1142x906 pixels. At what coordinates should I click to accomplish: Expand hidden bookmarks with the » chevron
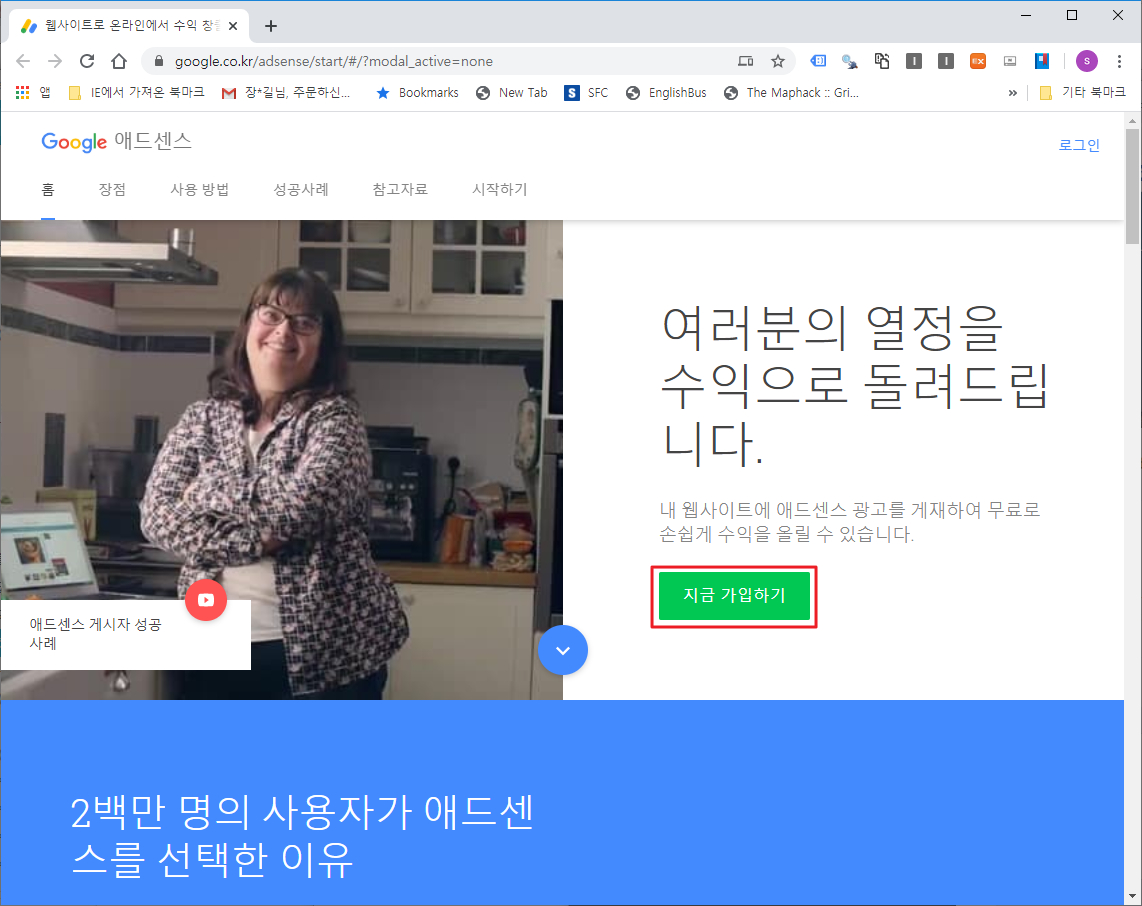coord(1012,92)
